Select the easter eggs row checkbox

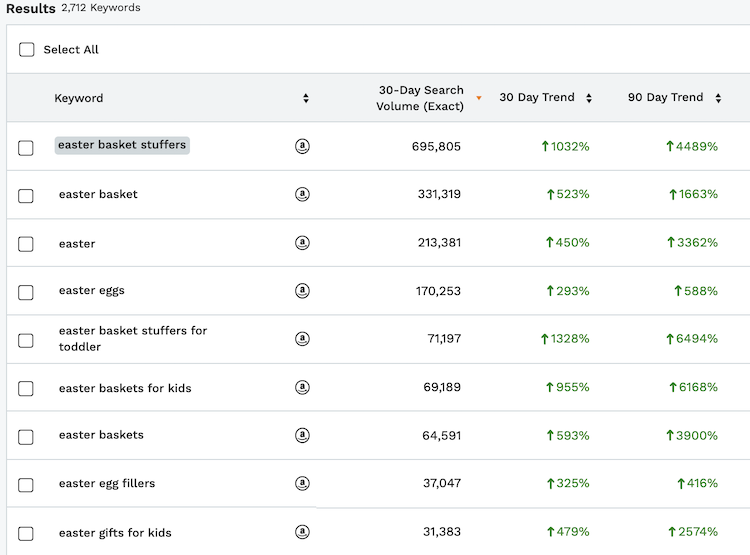point(26,292)
